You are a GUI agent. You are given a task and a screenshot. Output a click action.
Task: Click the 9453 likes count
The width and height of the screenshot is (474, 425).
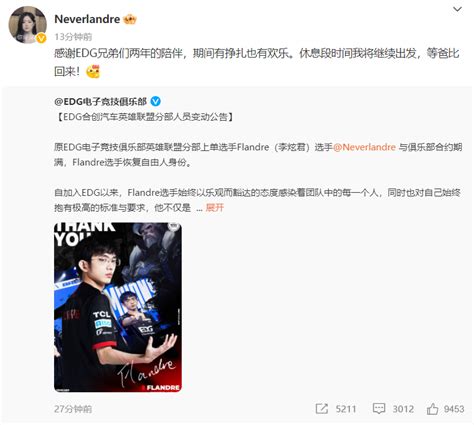click(x=454, y=409)
